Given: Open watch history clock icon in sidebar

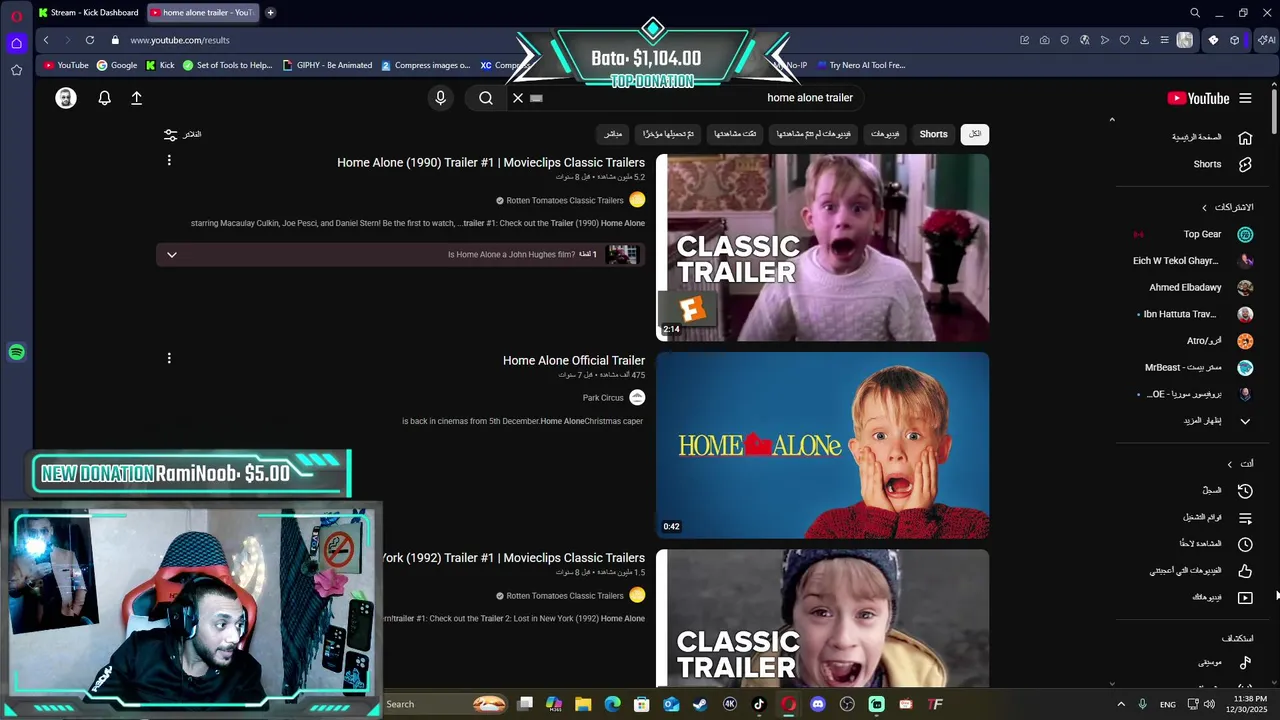Looking at the screenshot, I should (x=1245, y=491).
